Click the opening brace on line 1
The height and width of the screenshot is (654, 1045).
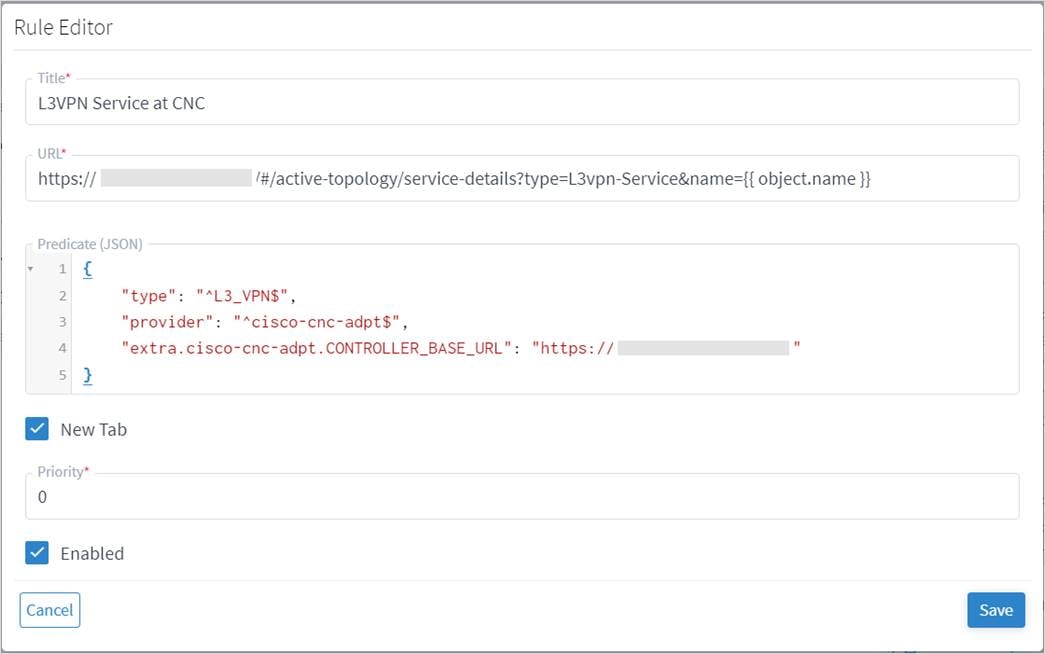coord(88,268)
